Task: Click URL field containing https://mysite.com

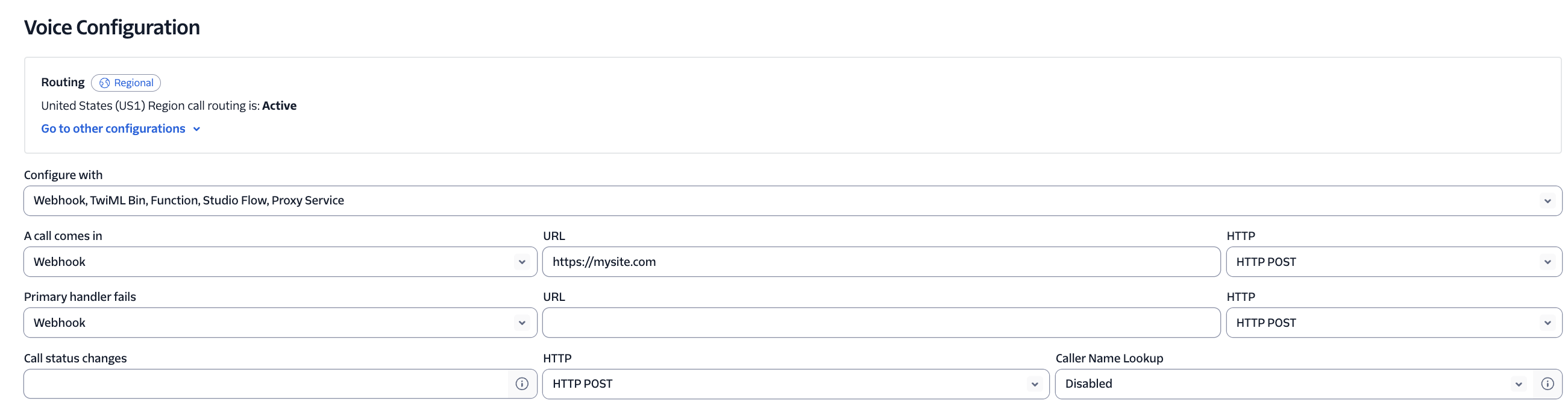Action: tap(880, 262)
